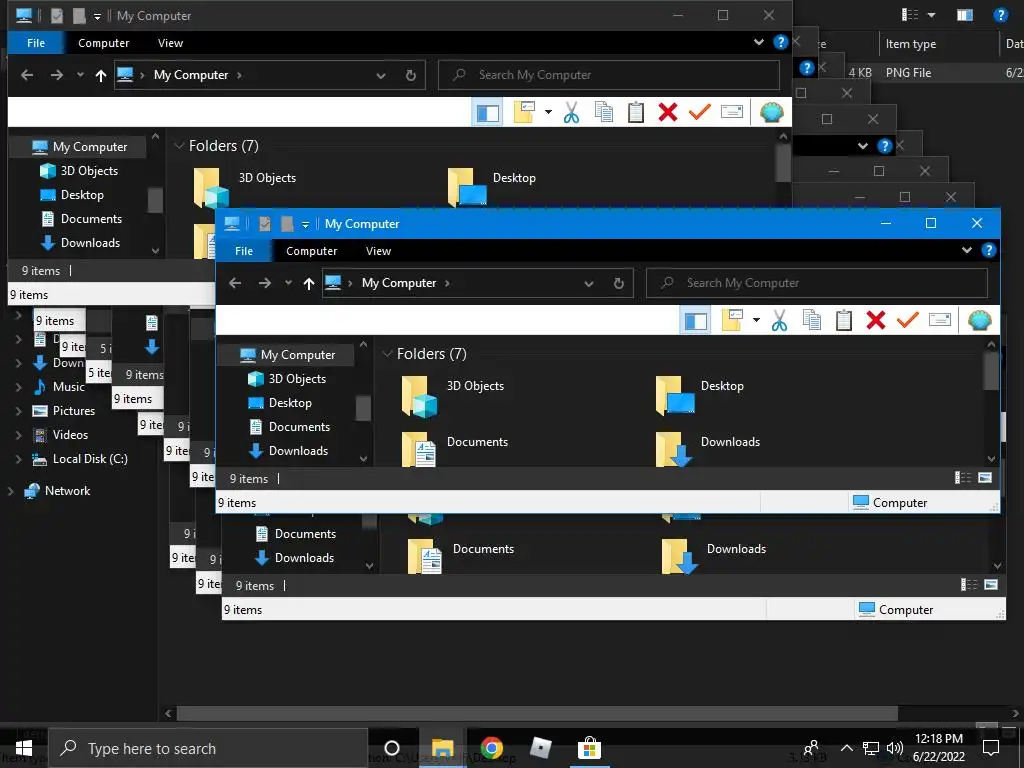Click the orange checkmark icon in back top window
Screen dimensions: 1024x768
[699, 112]
